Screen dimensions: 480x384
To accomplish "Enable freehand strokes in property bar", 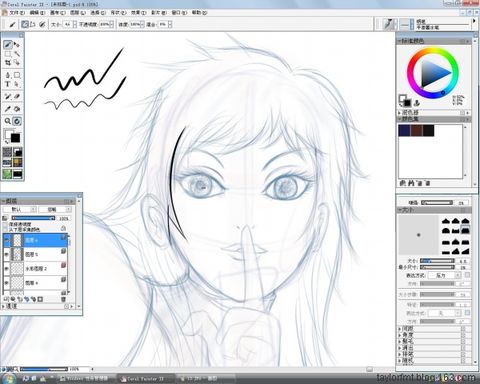I will pos(25,24).
